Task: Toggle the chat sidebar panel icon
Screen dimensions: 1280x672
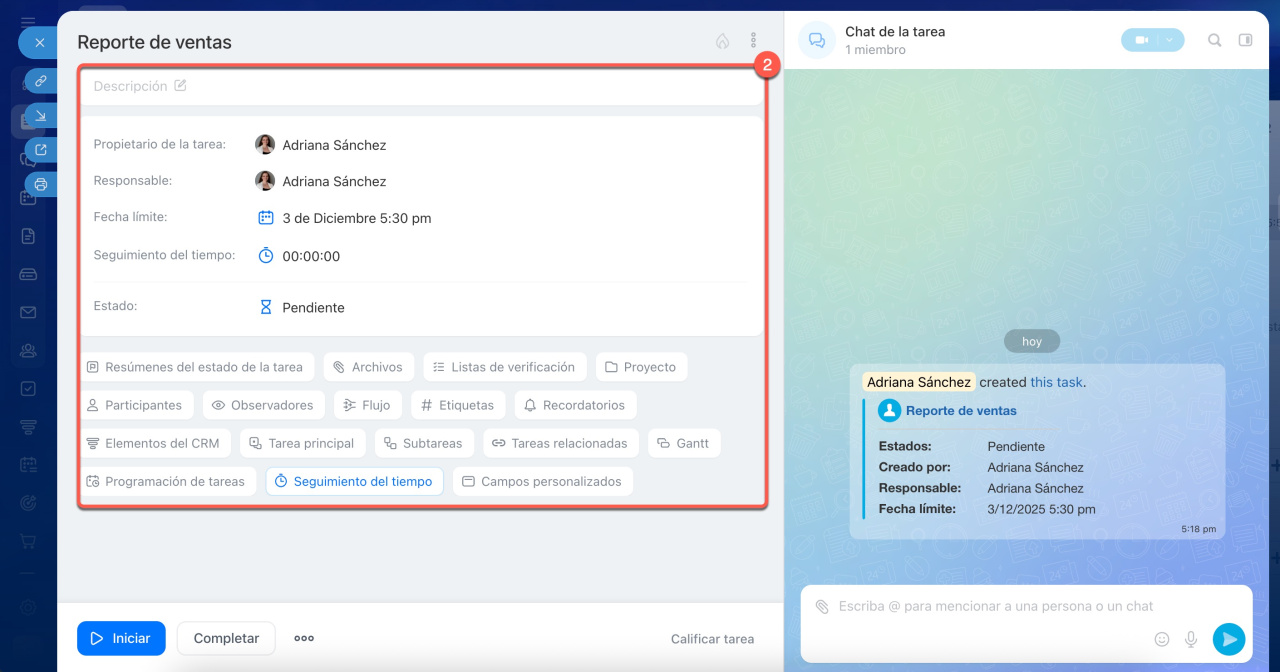Action: 1245,40
